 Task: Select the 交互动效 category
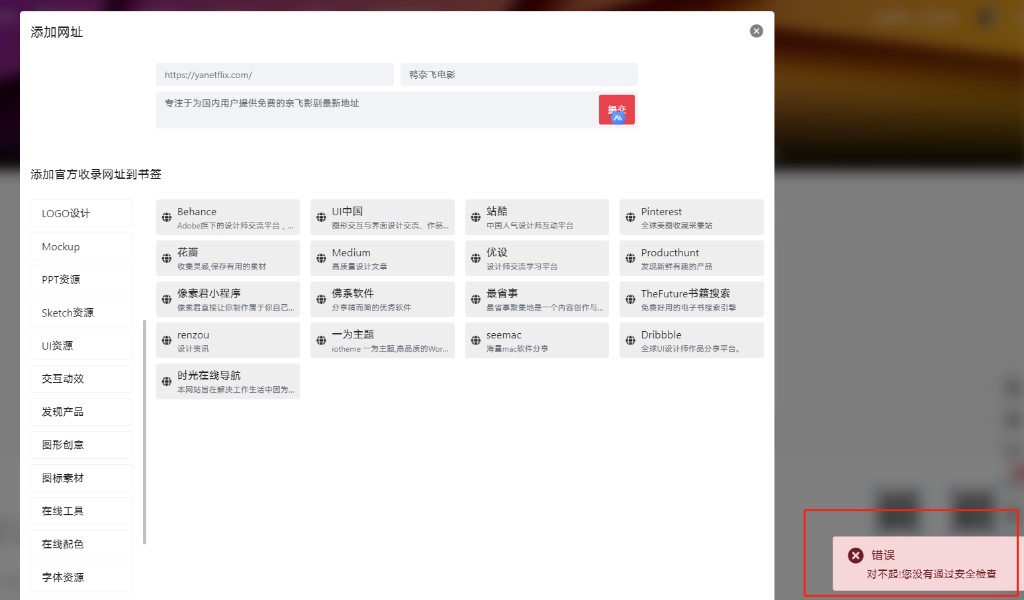[82, 379]
